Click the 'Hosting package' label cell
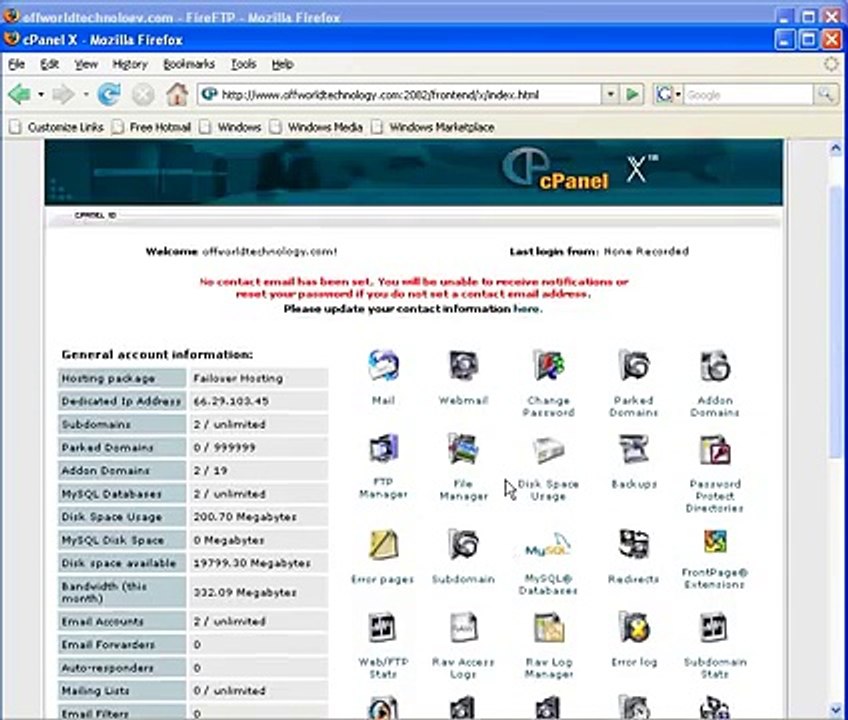 122,378
